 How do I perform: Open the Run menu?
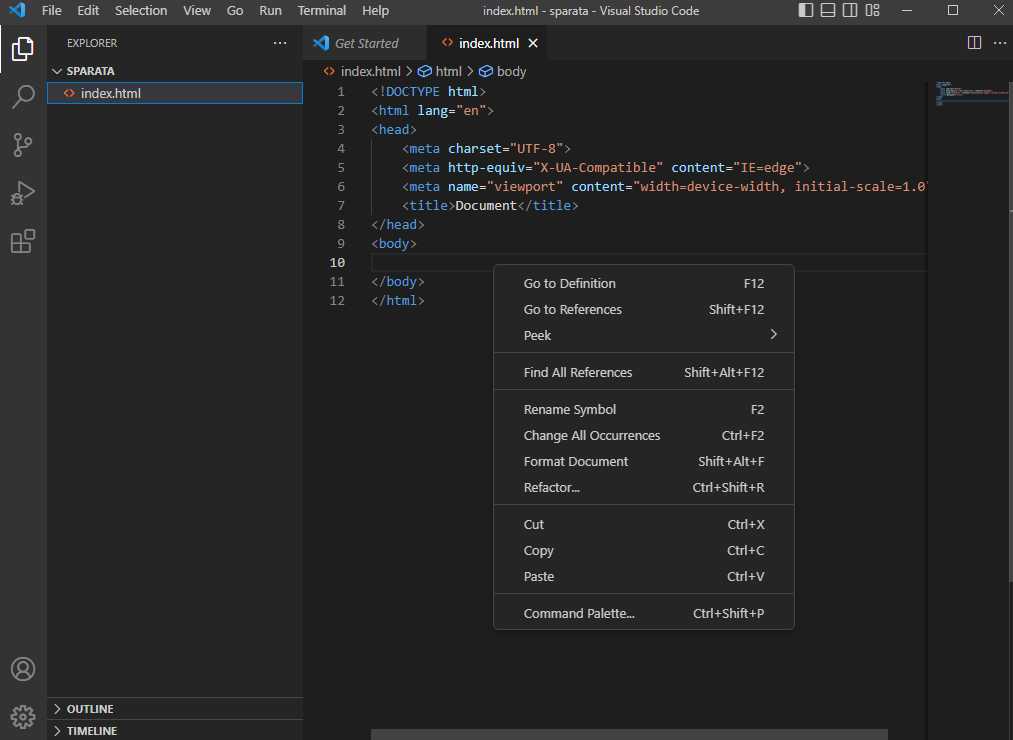(270, 10)
